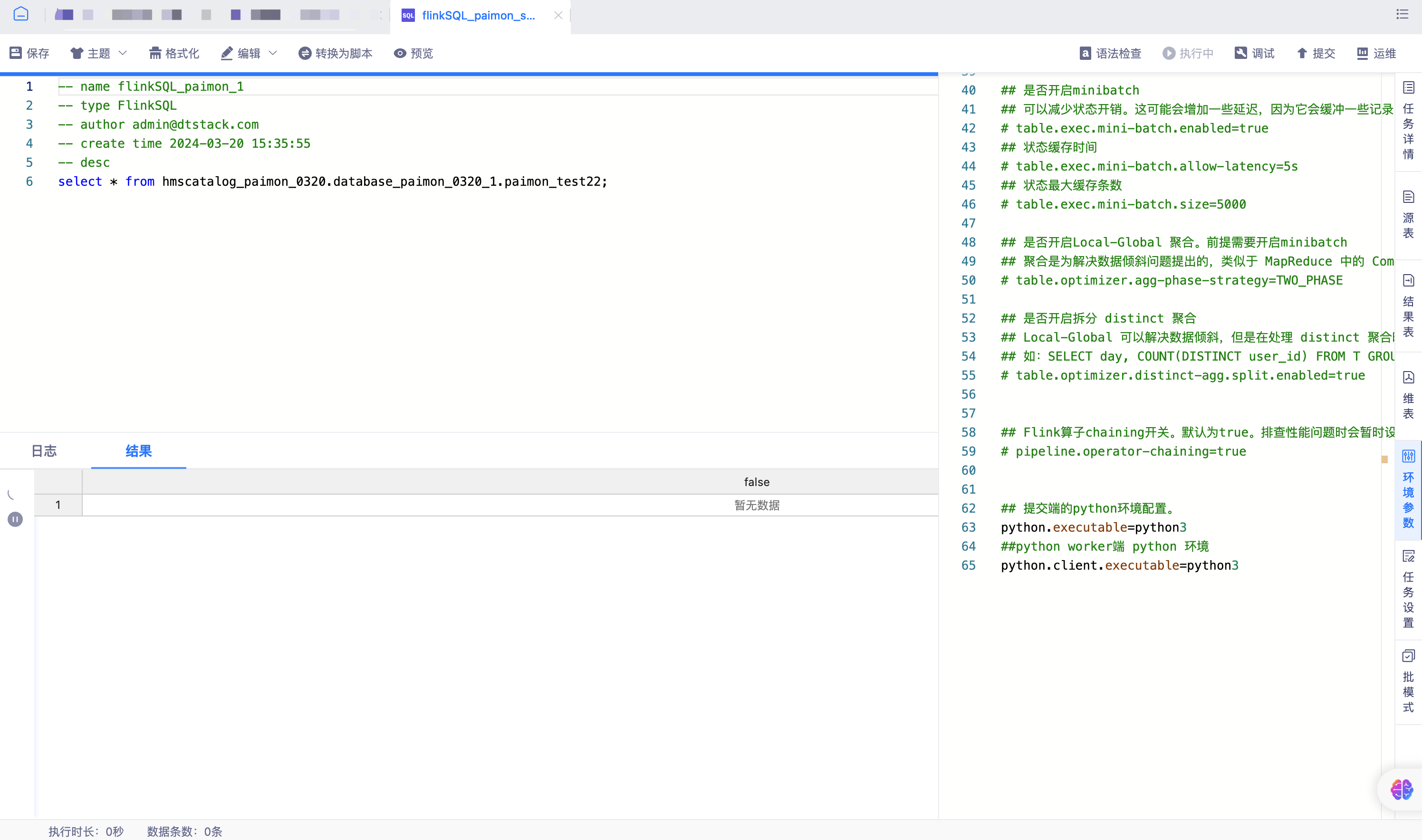Open 任务详情 task details panel
This screenshot has width=1422, height=840.
pos(1408,121)
